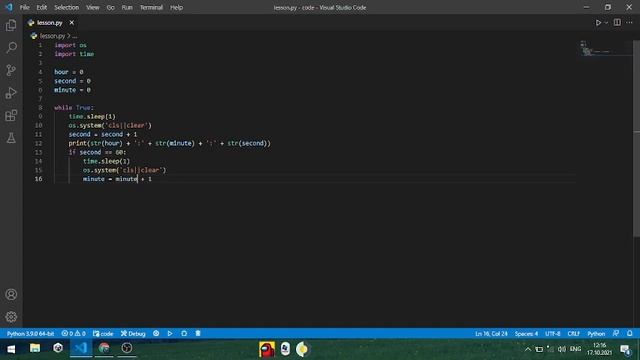
Task: Change encoding via UTF-8
Action: 553,333
